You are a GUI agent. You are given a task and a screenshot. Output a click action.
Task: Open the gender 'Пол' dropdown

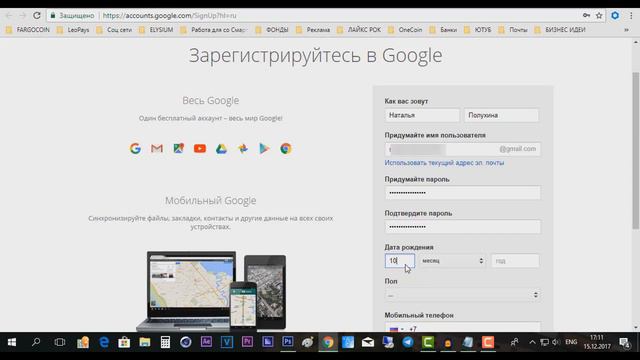(462, 295)
